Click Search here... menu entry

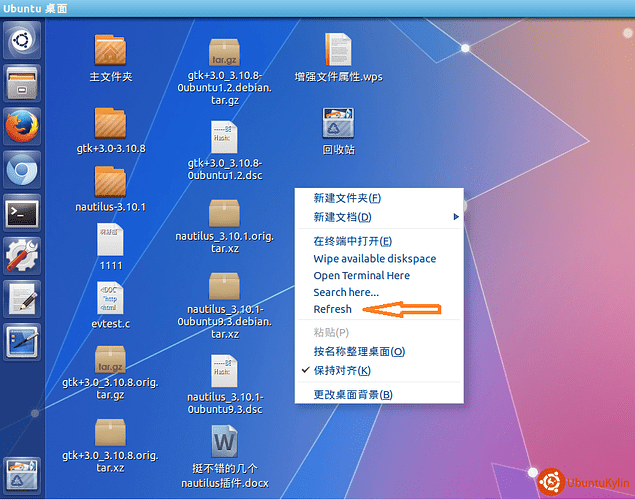[x=346, y=292]
